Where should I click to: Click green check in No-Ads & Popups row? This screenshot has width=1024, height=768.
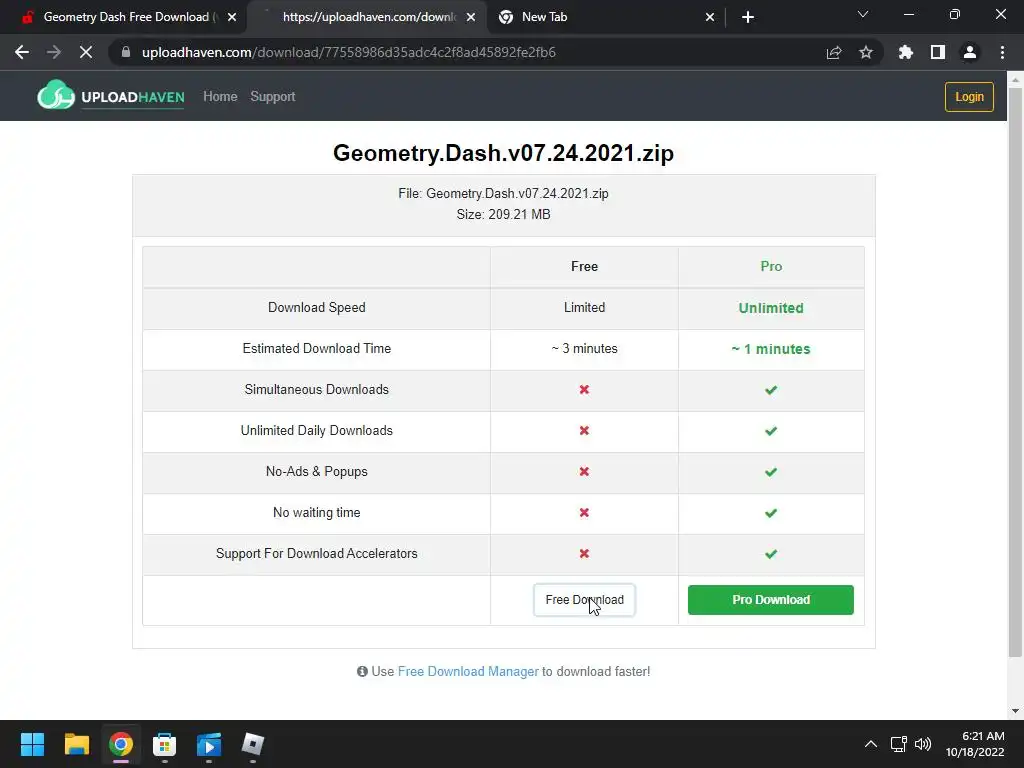(771, 472)
